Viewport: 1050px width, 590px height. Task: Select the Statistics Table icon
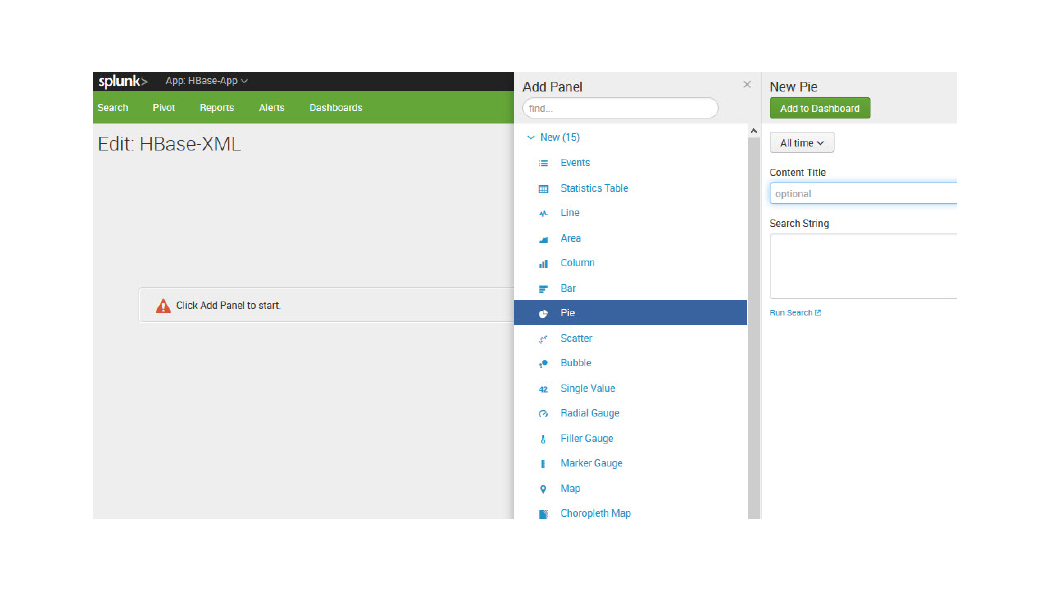[x=543, y=189]
